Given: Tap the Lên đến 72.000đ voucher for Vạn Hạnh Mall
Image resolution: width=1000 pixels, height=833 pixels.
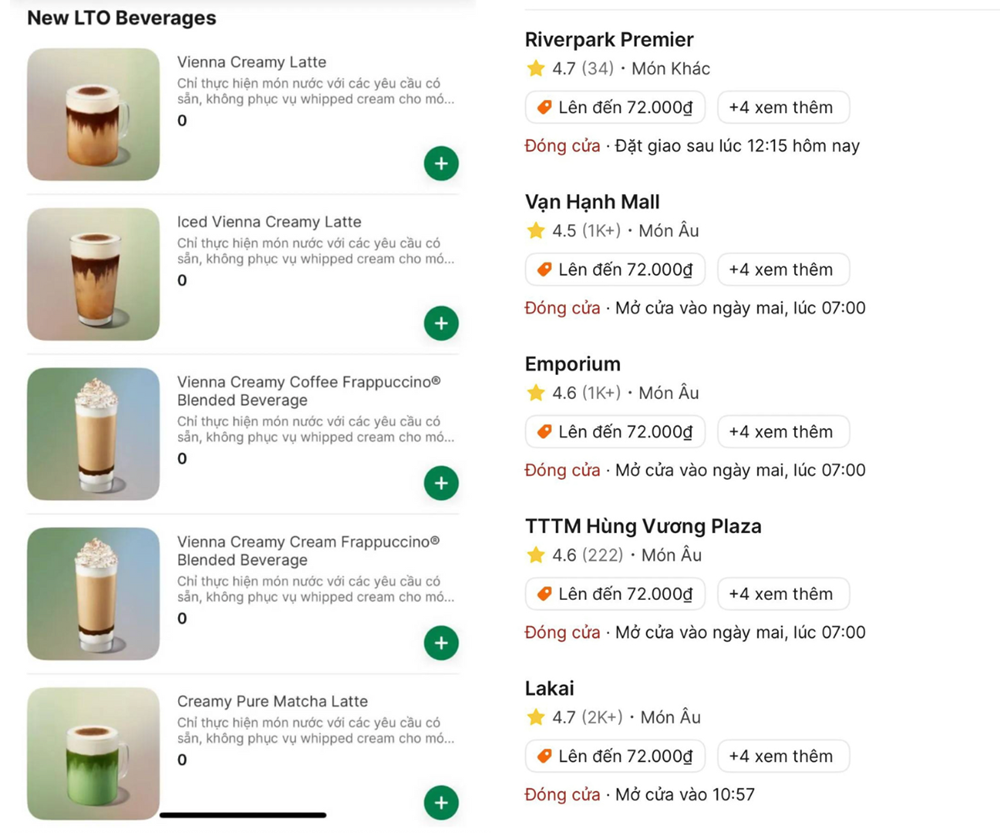Looking at the screenshot, I should 614,269.
